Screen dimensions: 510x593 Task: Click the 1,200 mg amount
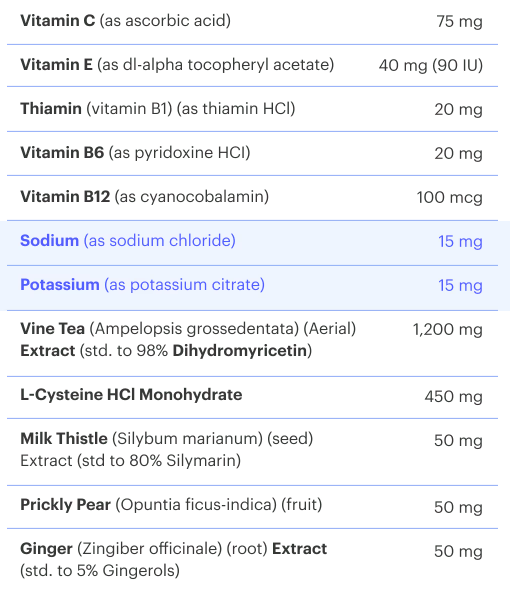tap(448, 330)
